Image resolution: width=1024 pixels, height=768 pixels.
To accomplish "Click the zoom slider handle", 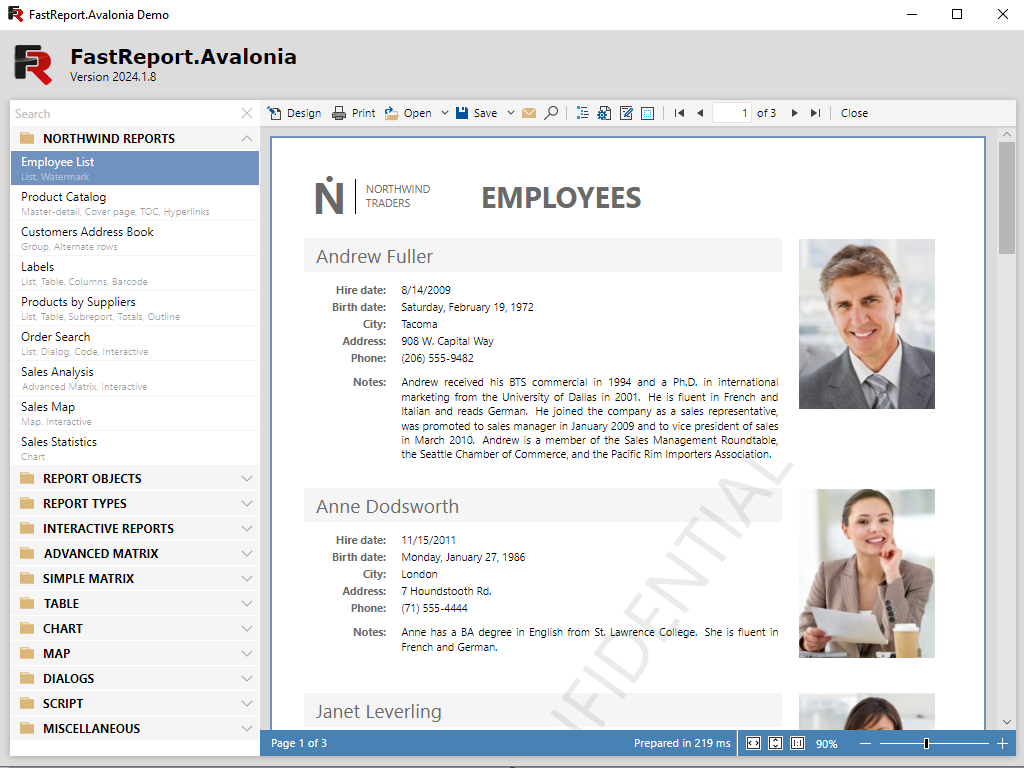I will coord(926,743).
